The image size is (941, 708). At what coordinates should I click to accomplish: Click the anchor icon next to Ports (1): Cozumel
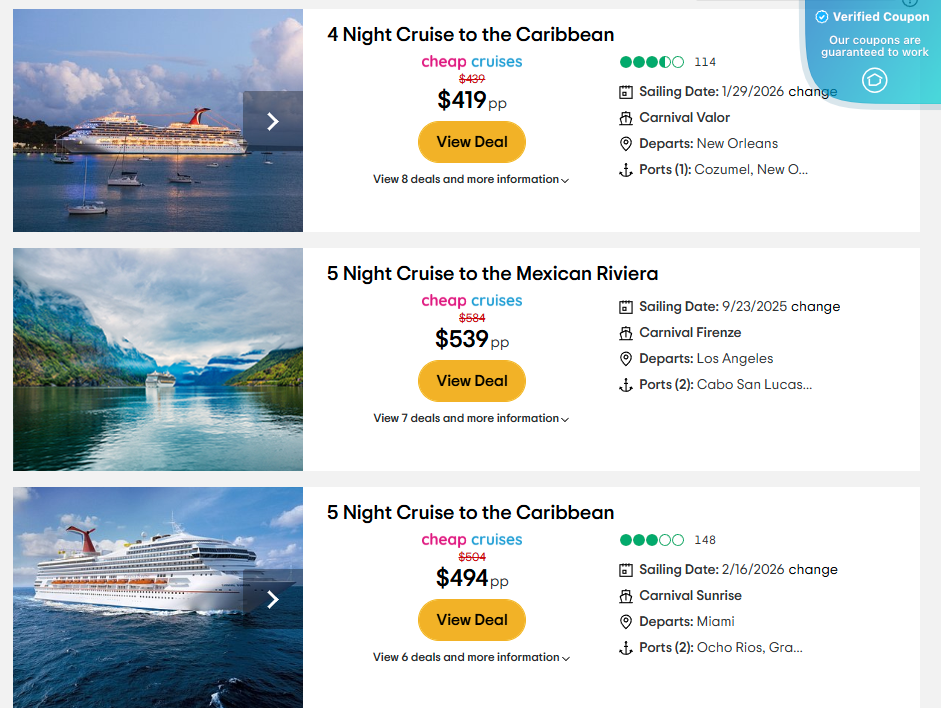[625, 169]
